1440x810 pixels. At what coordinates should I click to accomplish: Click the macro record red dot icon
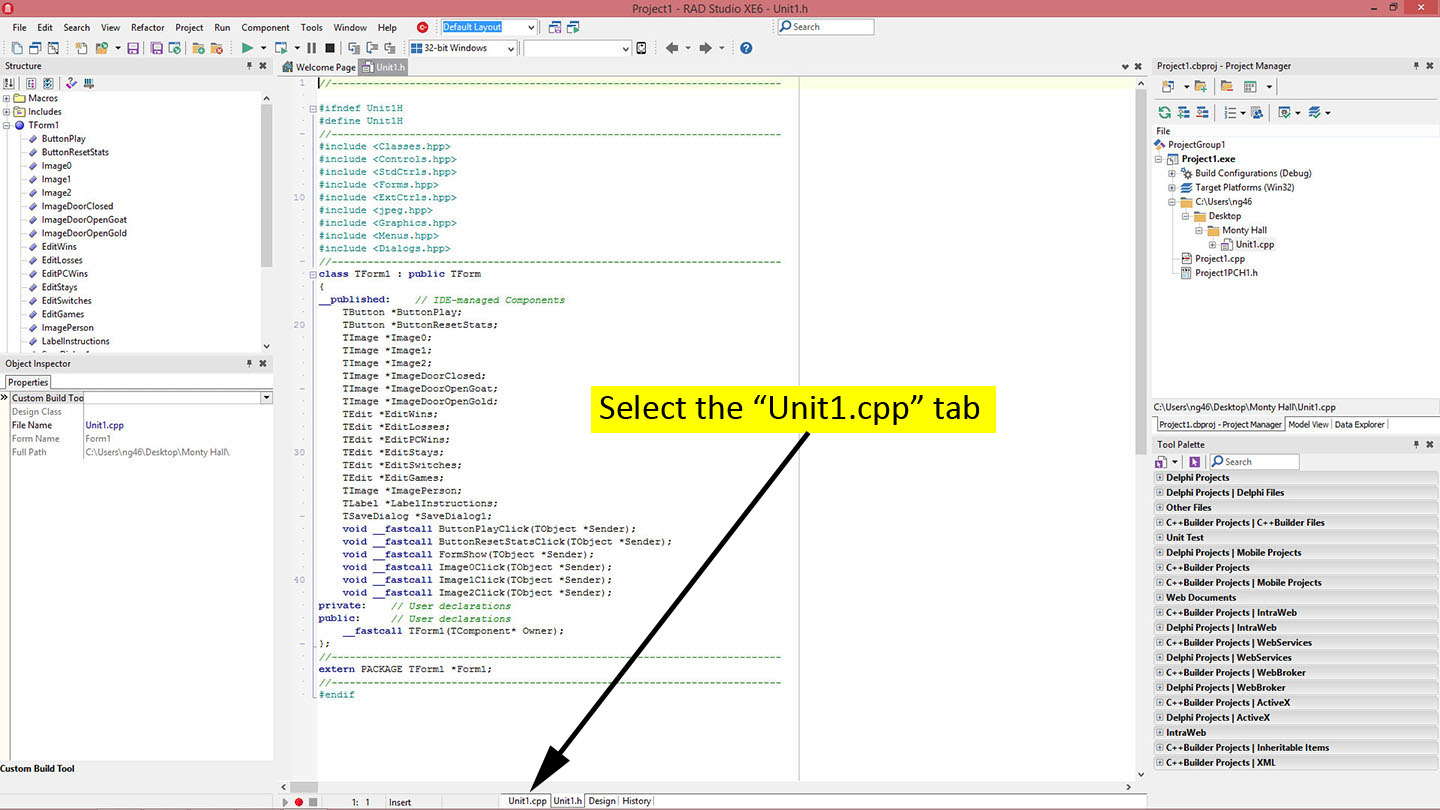[x=298, y=802]
